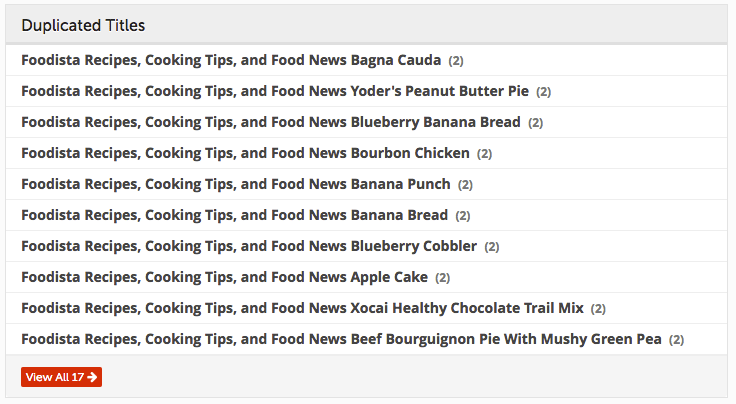Image resolution: width=736 pixels, height=404 pixels.
Task: Open the Banana Bread duplicated title
Action: click(234, 215)
